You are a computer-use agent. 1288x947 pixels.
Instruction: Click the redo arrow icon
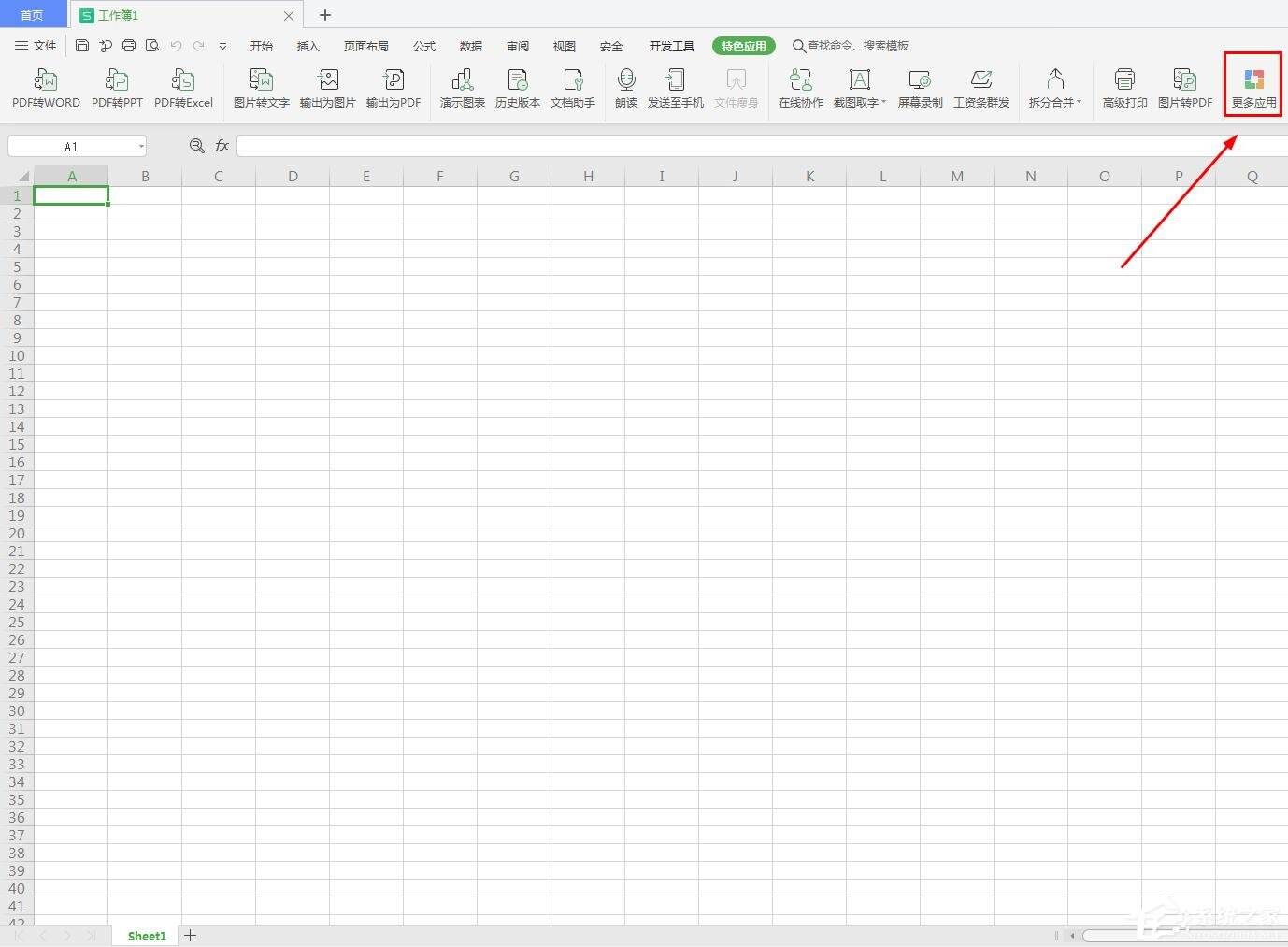point(198,46)
